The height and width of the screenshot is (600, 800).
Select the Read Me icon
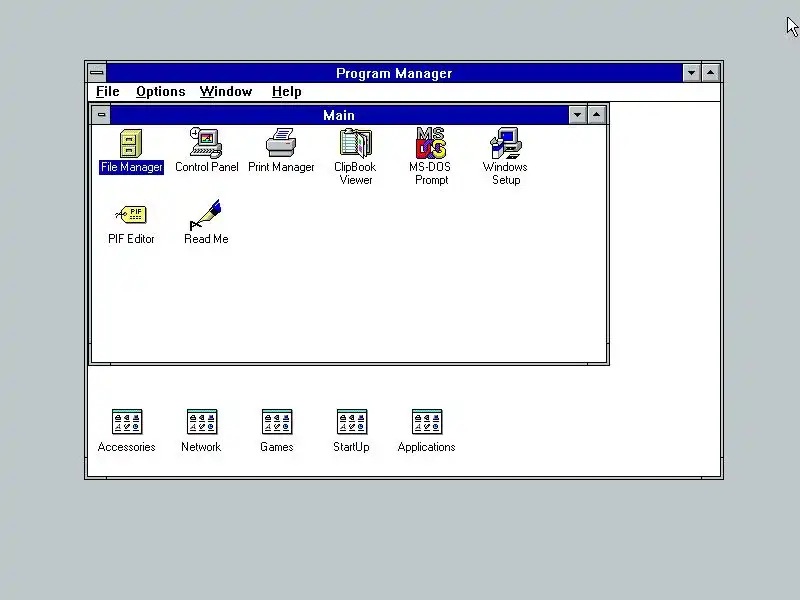pyautogui.click(x=206, y=214)
